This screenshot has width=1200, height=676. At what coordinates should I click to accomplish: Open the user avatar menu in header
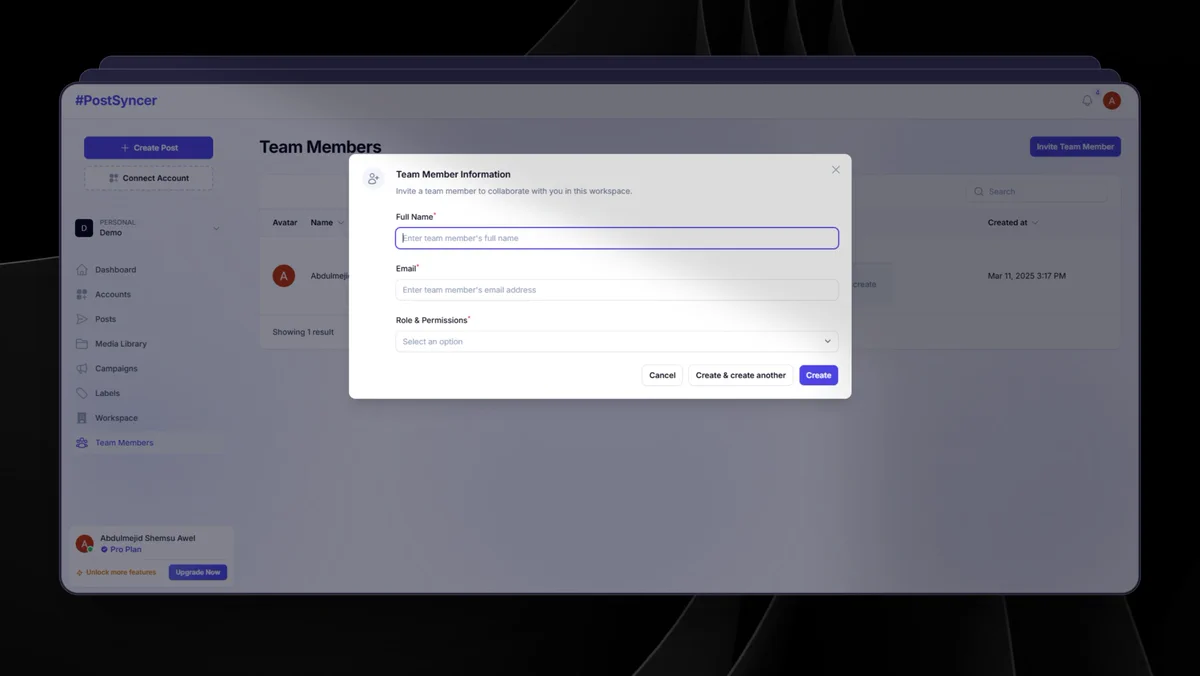1111,101
